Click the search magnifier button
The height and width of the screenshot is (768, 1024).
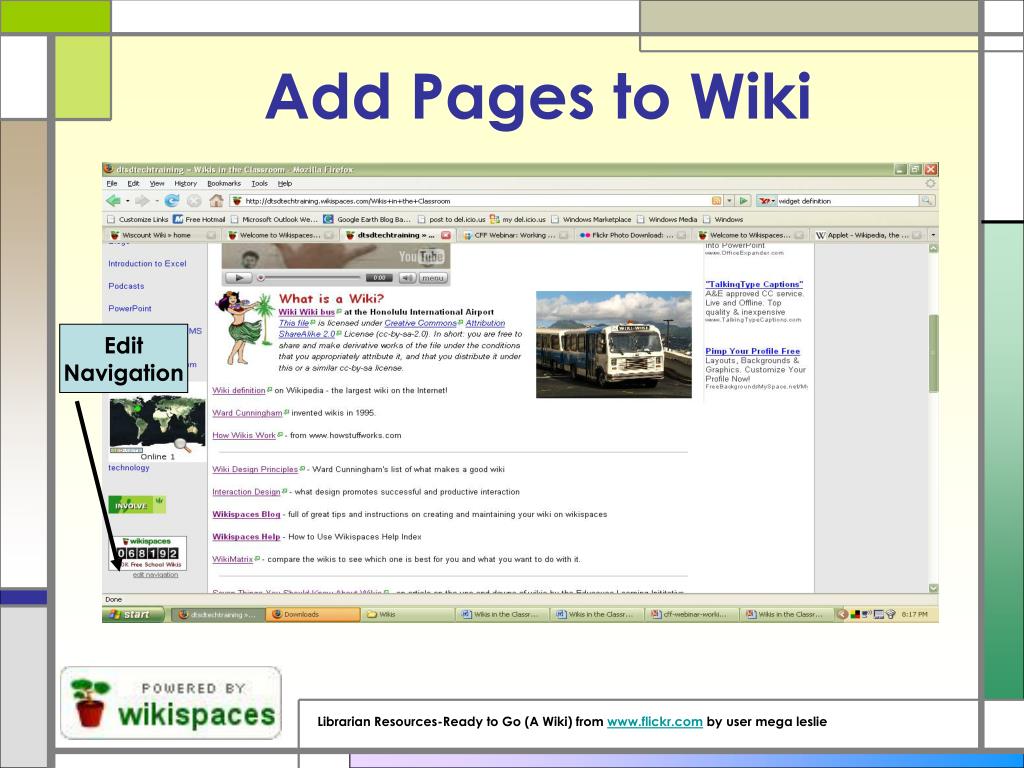[x=927, y=201]
